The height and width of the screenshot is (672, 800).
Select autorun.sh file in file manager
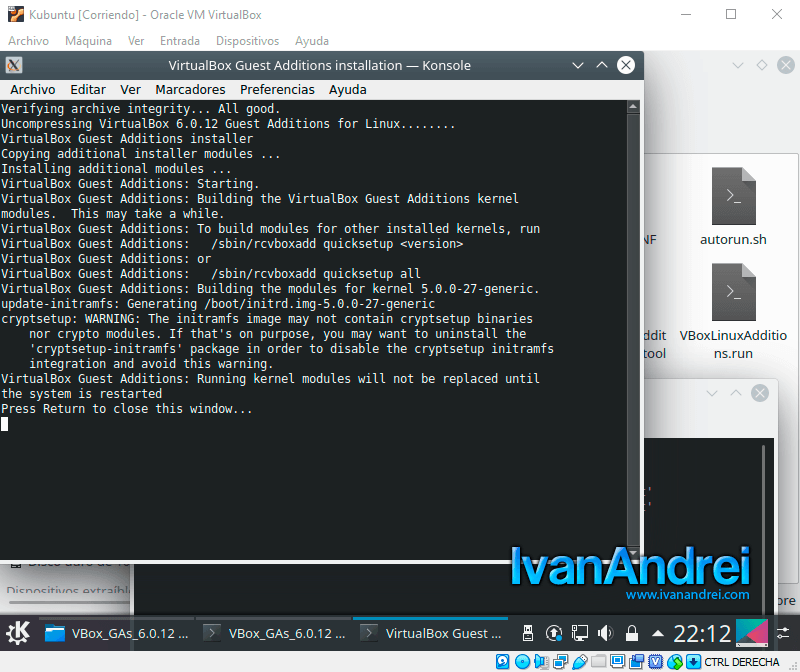coord(733,207)
